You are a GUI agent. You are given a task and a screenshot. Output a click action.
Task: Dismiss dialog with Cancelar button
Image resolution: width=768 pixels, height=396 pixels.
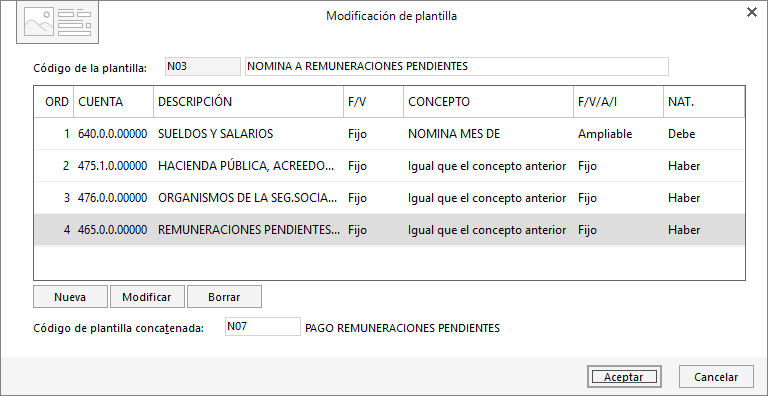716,377
